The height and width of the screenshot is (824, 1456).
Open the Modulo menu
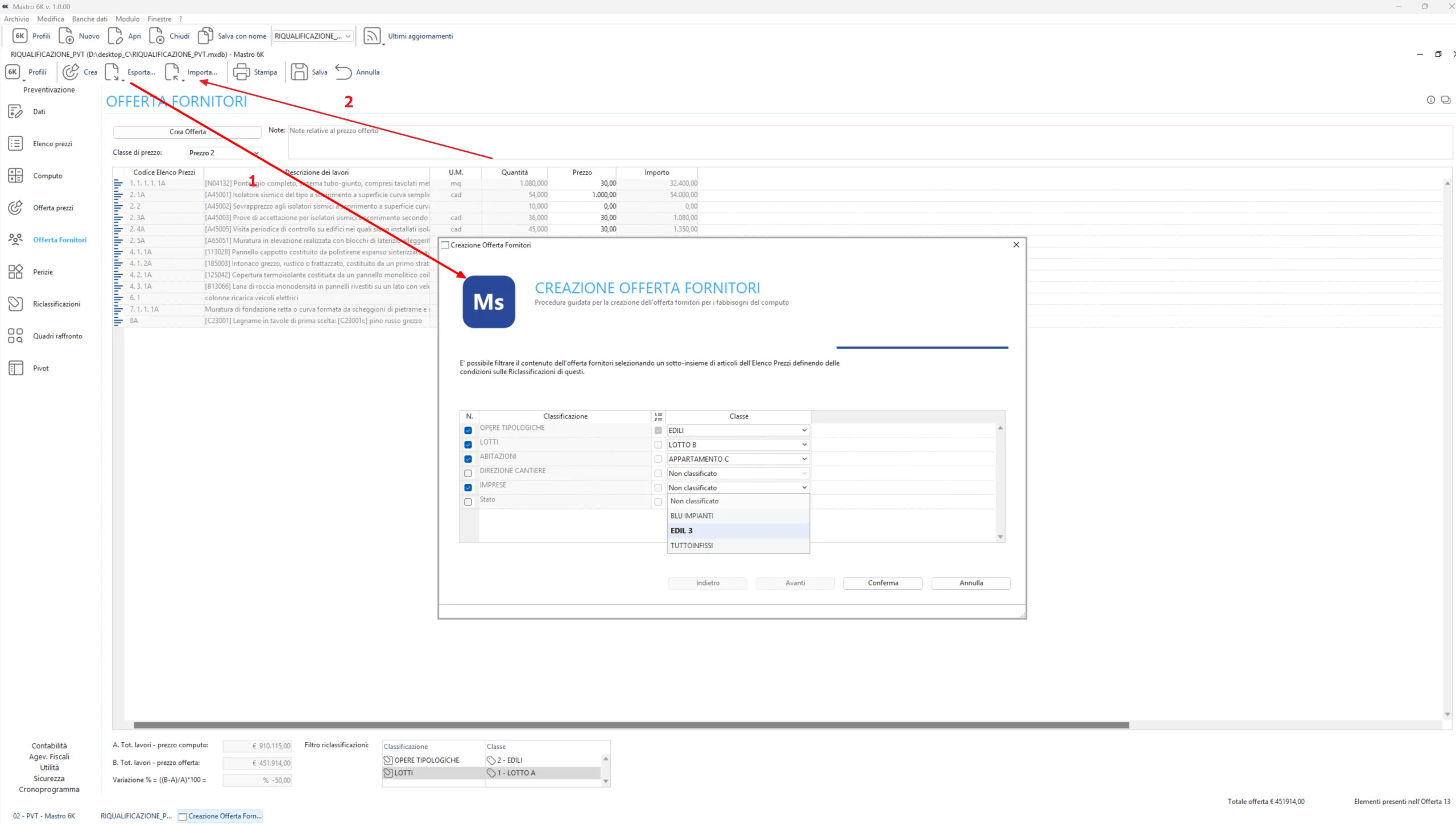[x=127, y=19]
